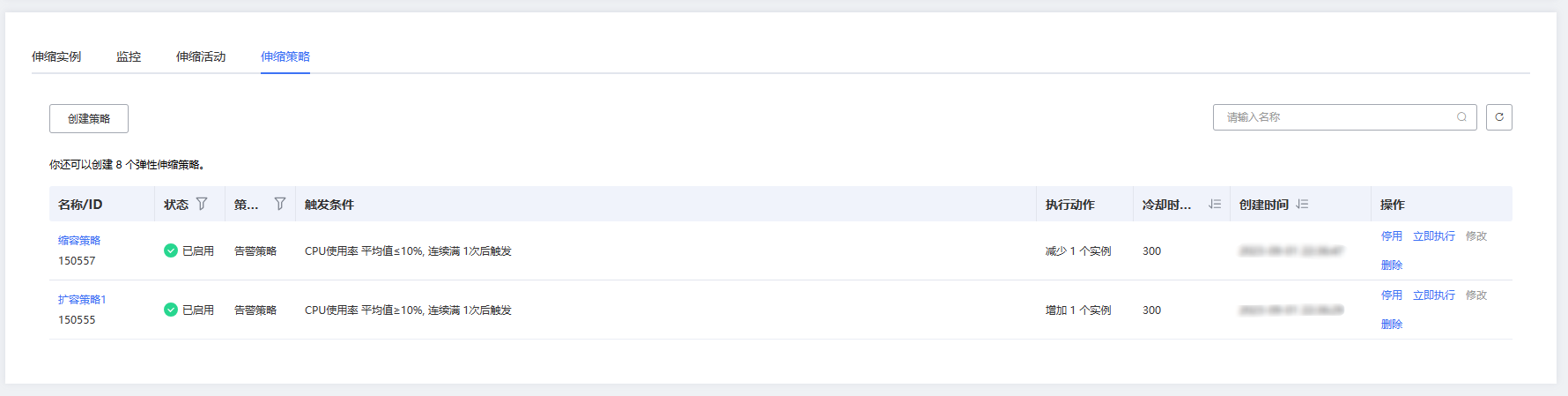Switch to the 伸缩实例 tab
The width and height of the screenshot is (1568, 396).
[56, 56]
